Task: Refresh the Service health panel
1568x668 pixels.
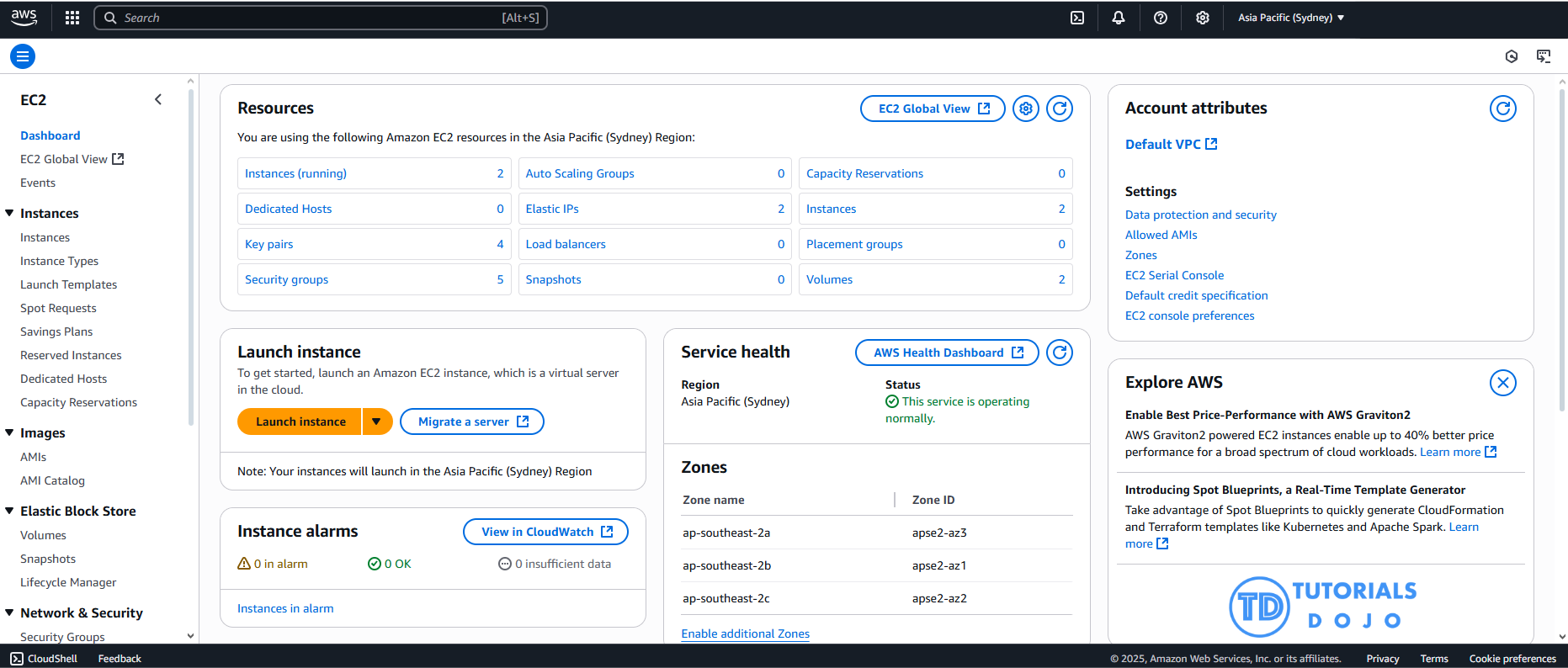Action: pos(1060,353)
